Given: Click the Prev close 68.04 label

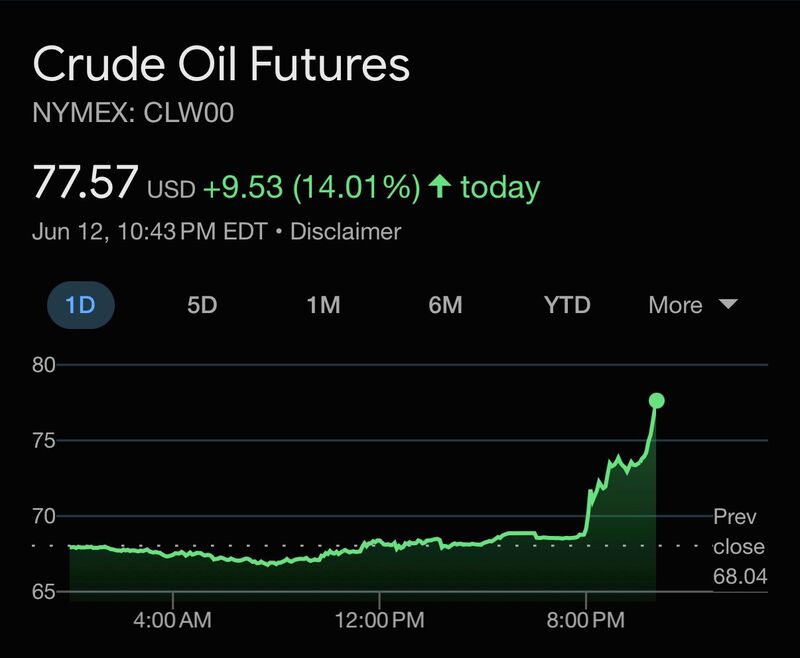Looking at the screenshot, I should [738, 546].
